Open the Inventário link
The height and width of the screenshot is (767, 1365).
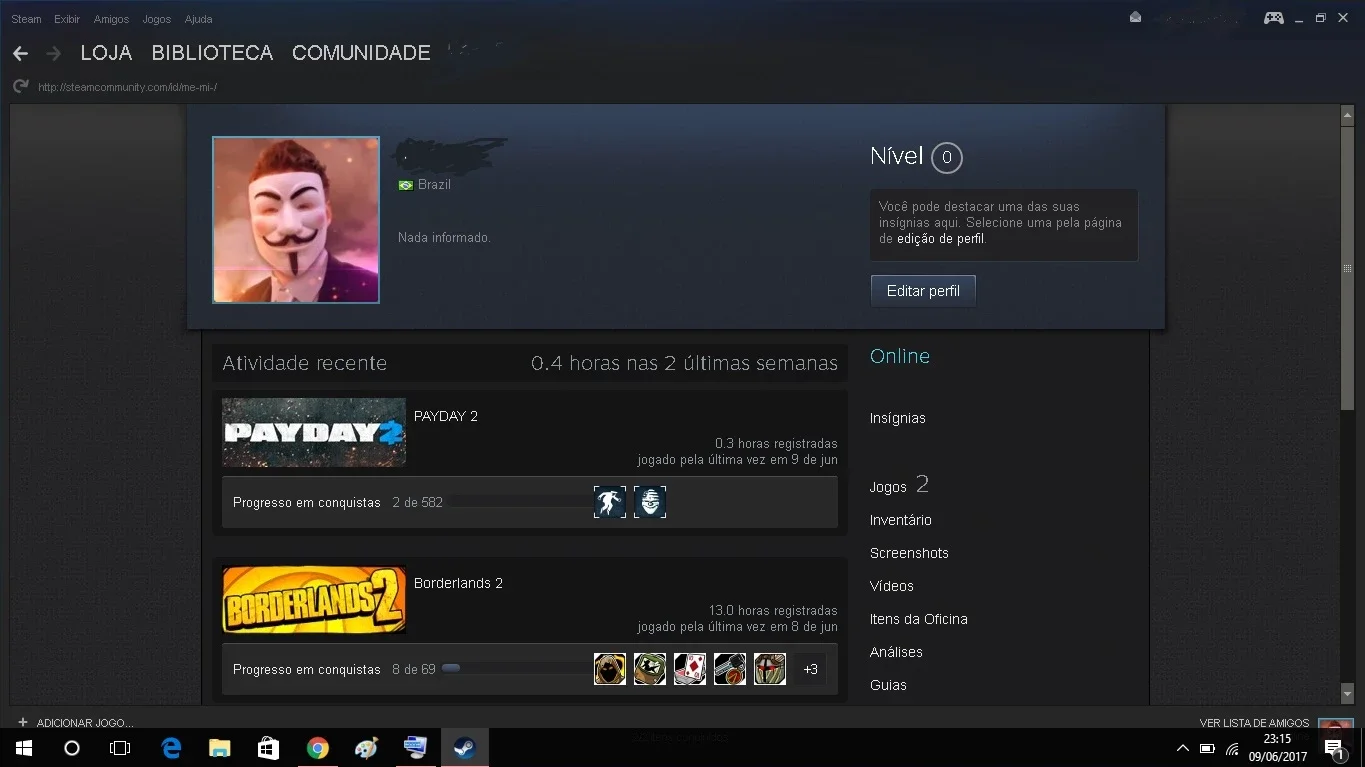click(901, 520)
